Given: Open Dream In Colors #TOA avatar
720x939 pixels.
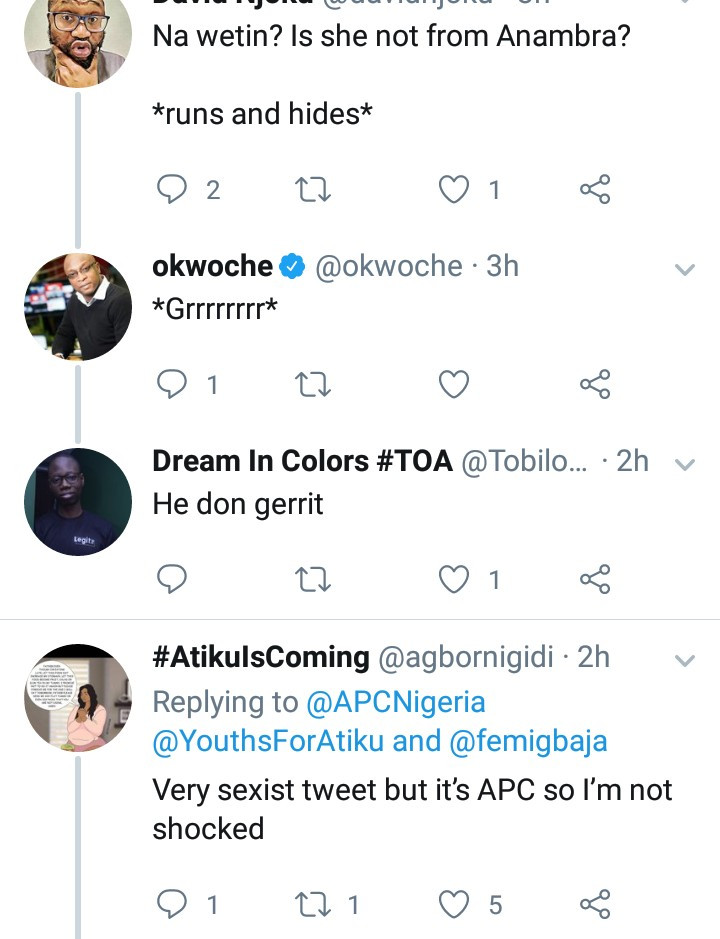Looking at the screenshot, I should (x=78, y=502).
